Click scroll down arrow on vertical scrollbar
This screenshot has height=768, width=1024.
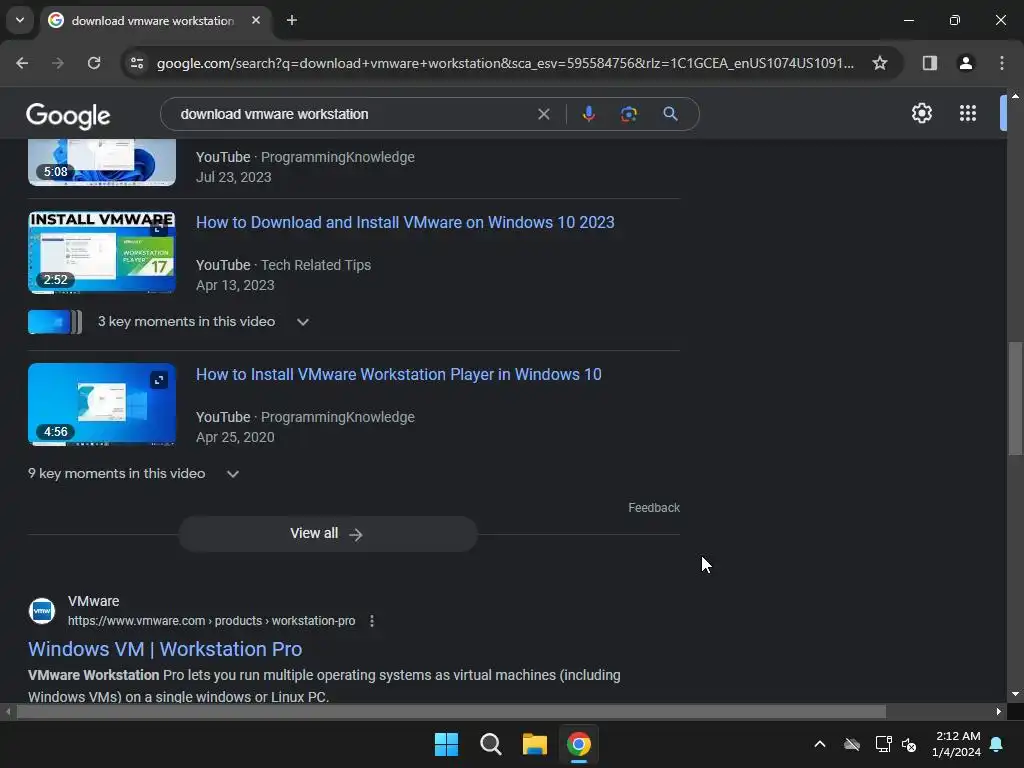[1015, 694]
